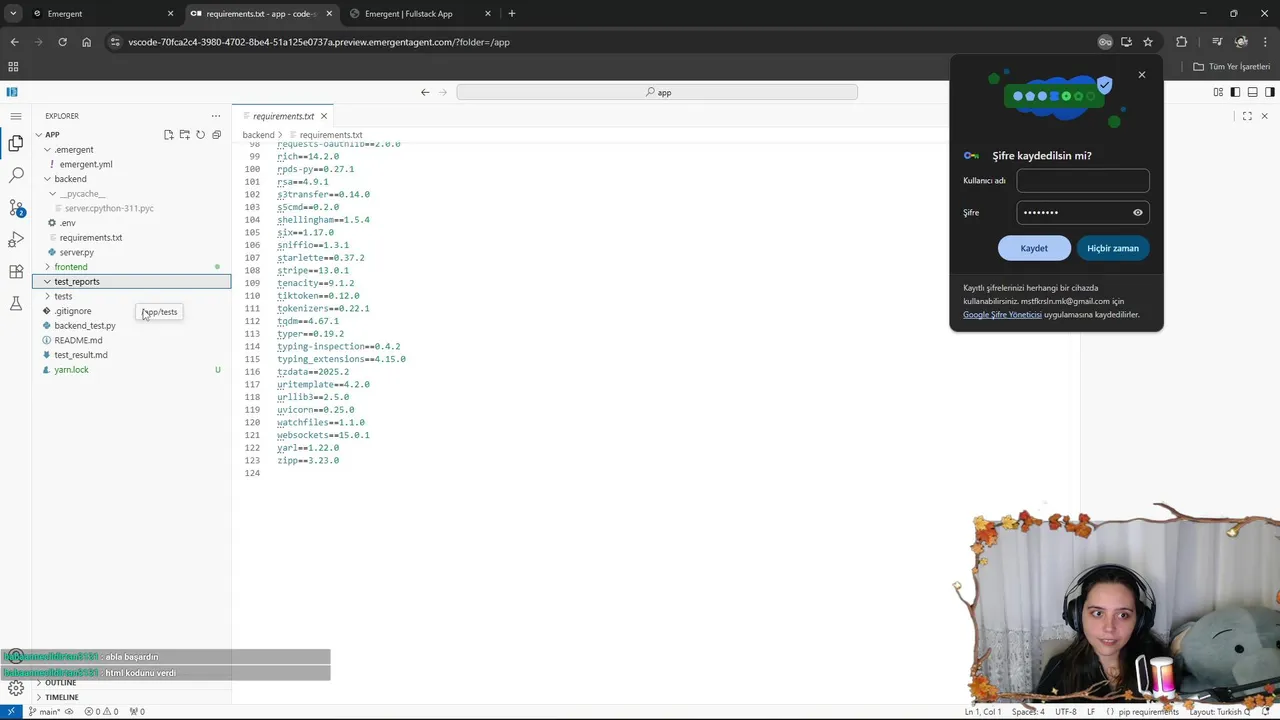Click the browser address bar URL
This screenshot has width=1280, height=720.
[x=319, y=42]
